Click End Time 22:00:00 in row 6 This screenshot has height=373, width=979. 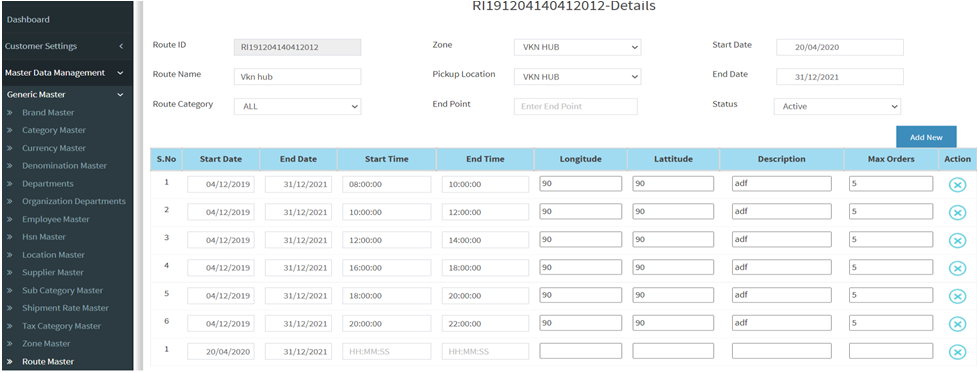coord(485,324)
